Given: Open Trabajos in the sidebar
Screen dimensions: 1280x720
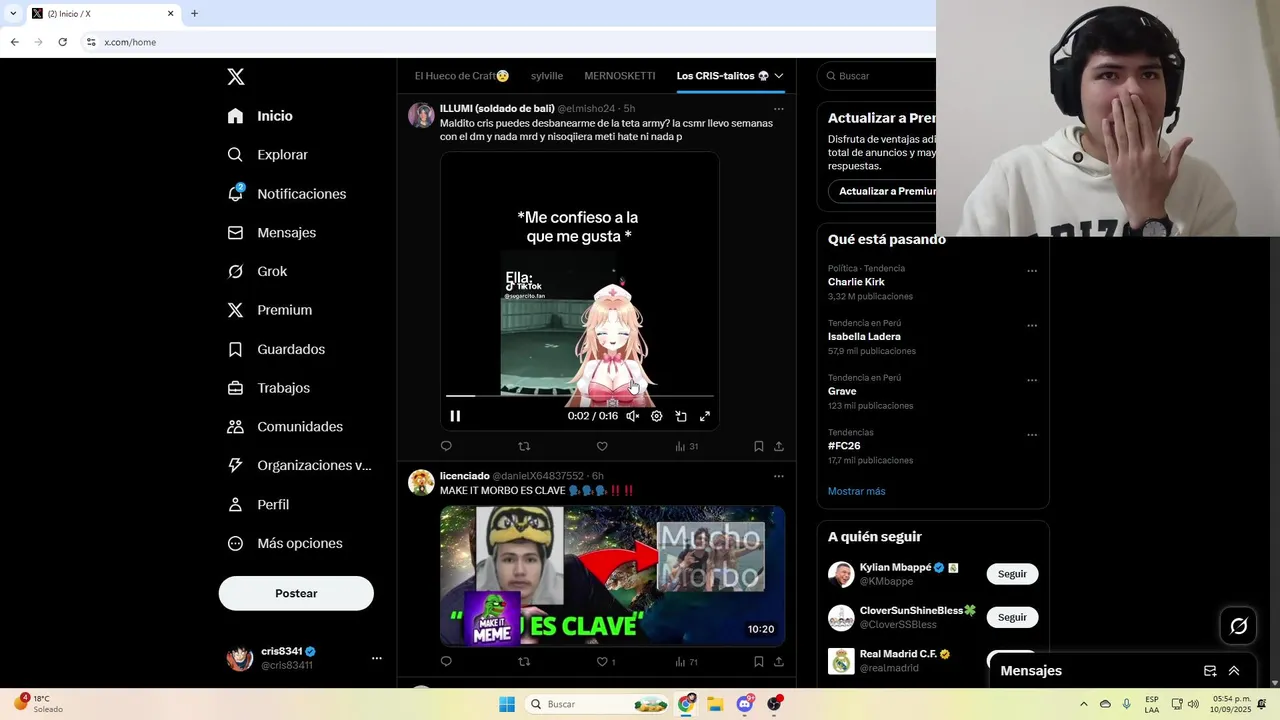Looking at the screenshot, I should click(x=268, y=388).
